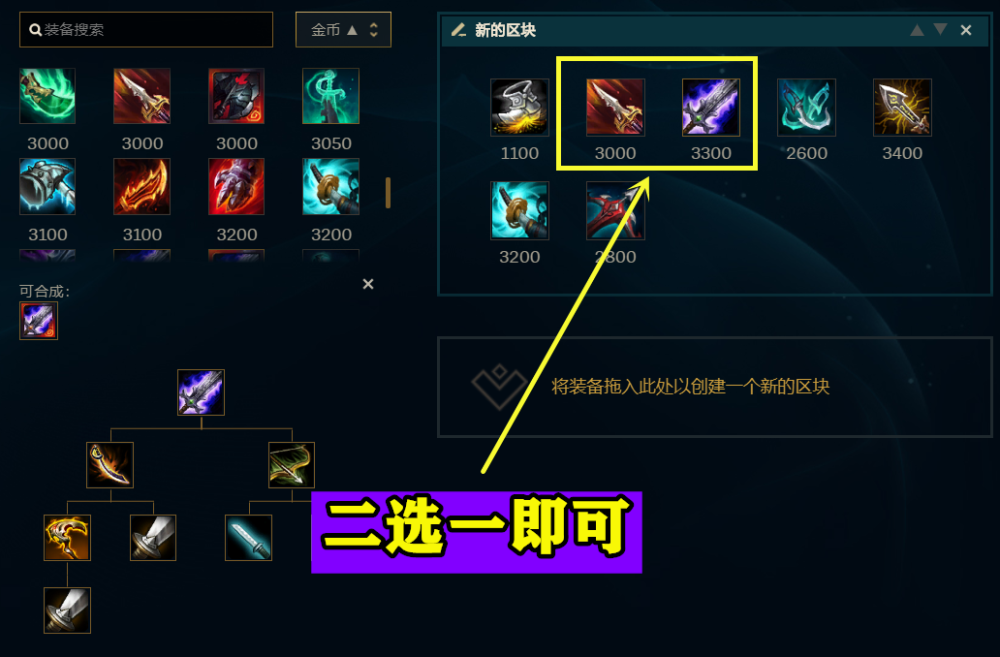Select the 2600 gold teal item in the block

[806, 107]
